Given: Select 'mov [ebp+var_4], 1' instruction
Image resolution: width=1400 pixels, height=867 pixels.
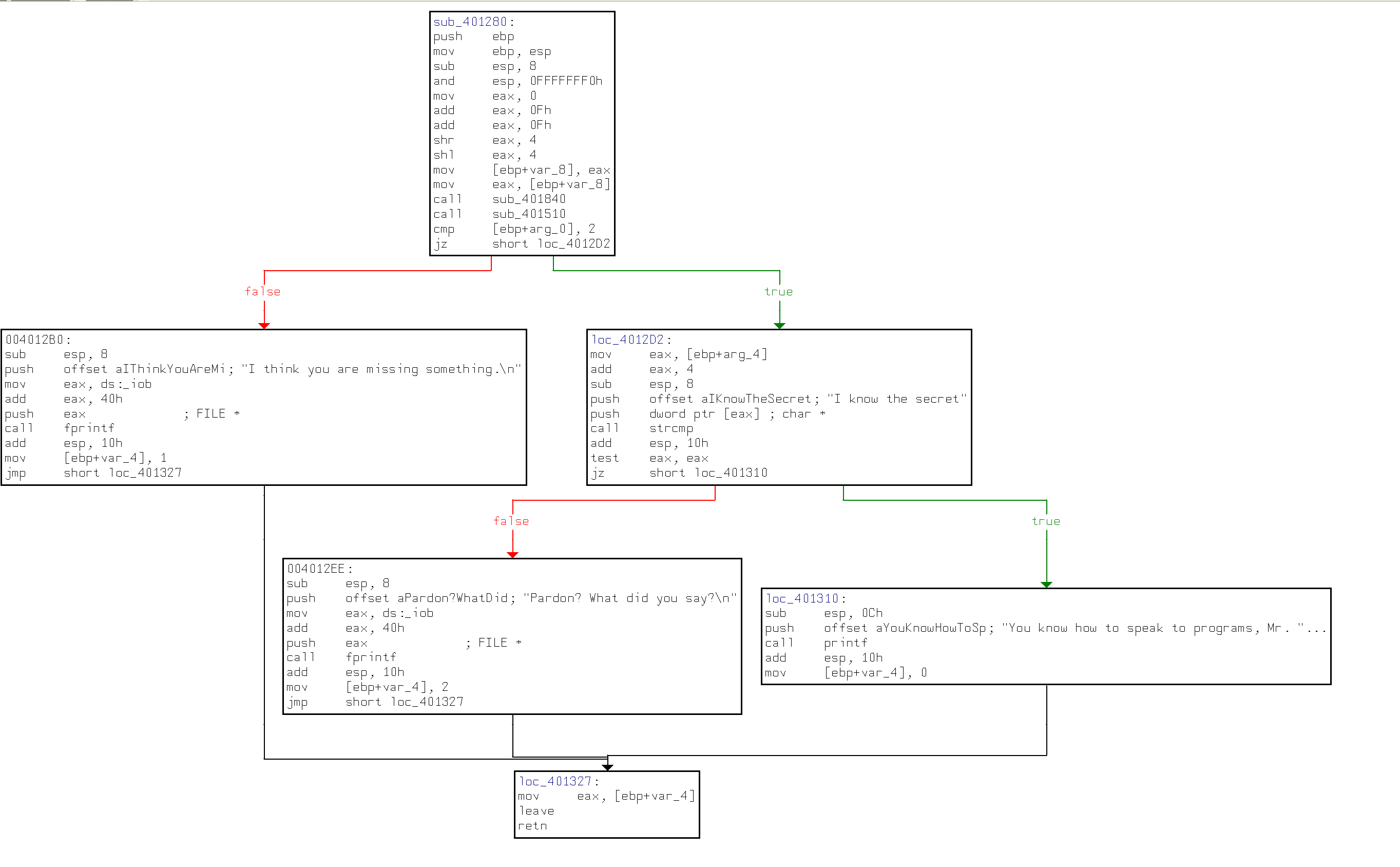Looking at the screenshot, I should tap(86, 458).
